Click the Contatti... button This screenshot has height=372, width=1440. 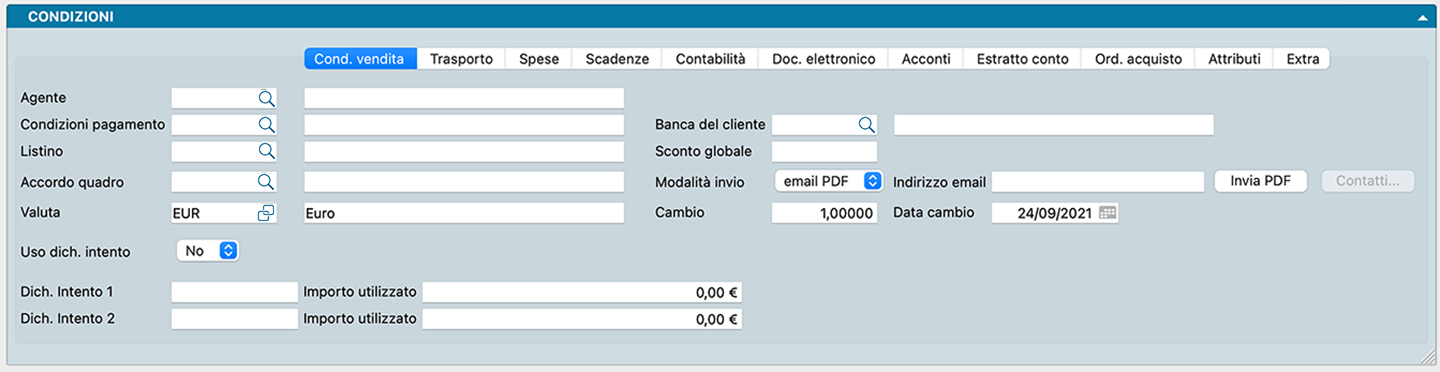click(x=1368, y=181)
